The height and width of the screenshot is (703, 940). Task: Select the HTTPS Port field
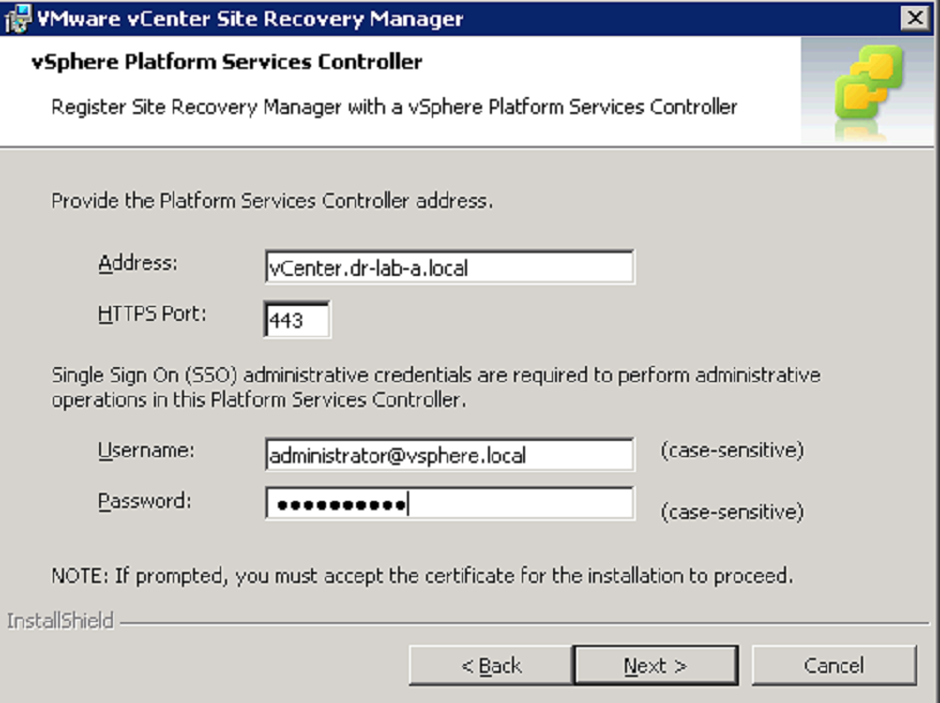tap(297, 319)
